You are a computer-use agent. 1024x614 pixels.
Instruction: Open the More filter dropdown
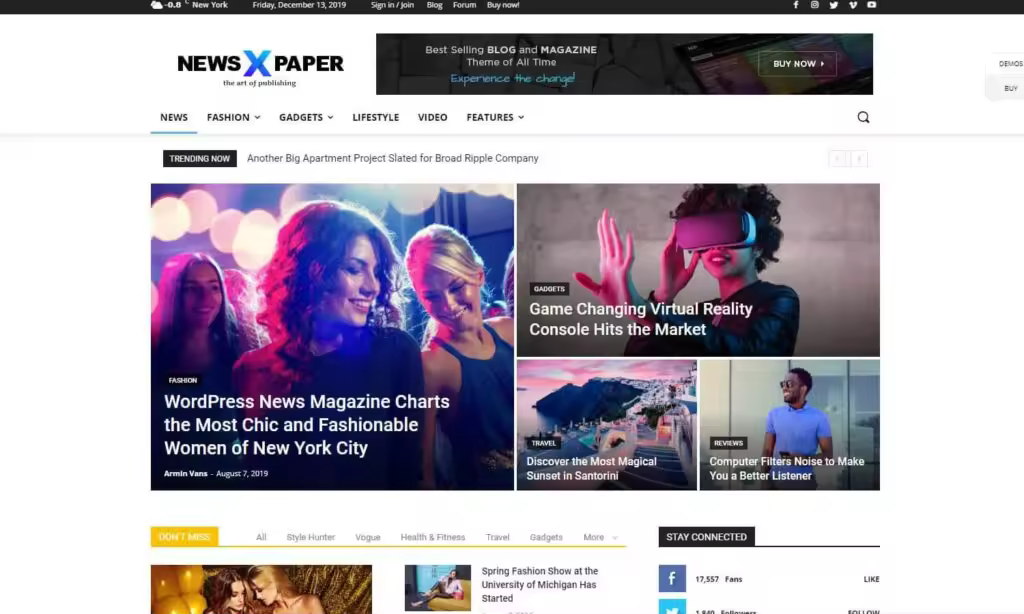(600, 537)
